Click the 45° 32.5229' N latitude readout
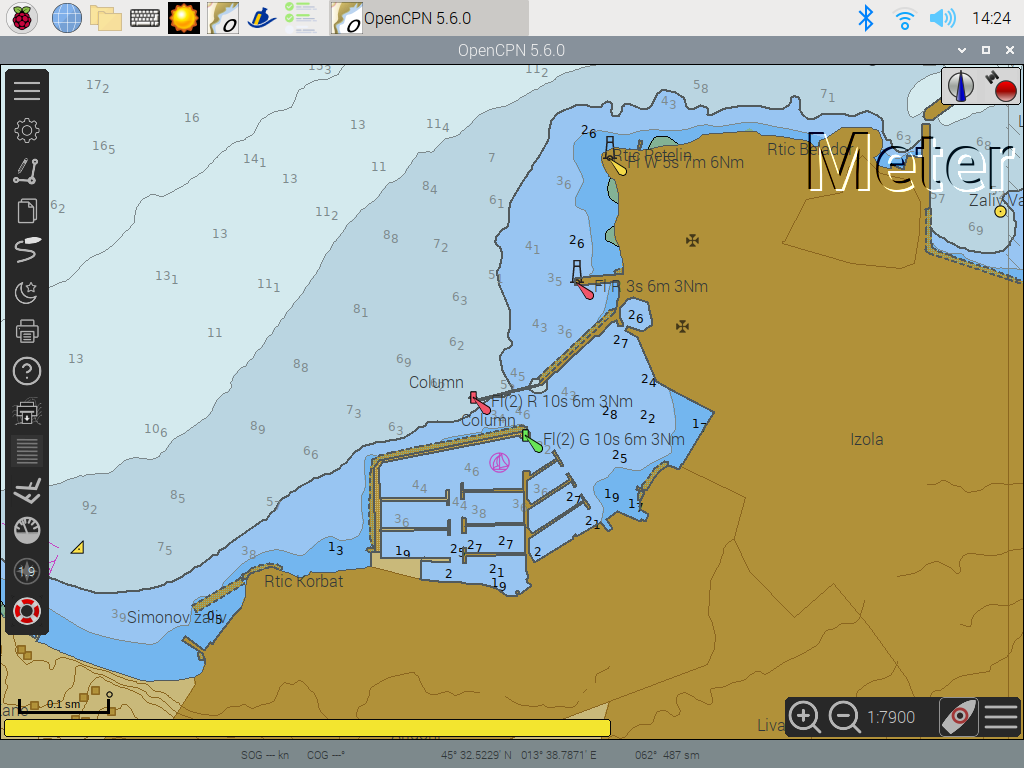Screen dimensions: 1024x768 [x=476, y=755]
